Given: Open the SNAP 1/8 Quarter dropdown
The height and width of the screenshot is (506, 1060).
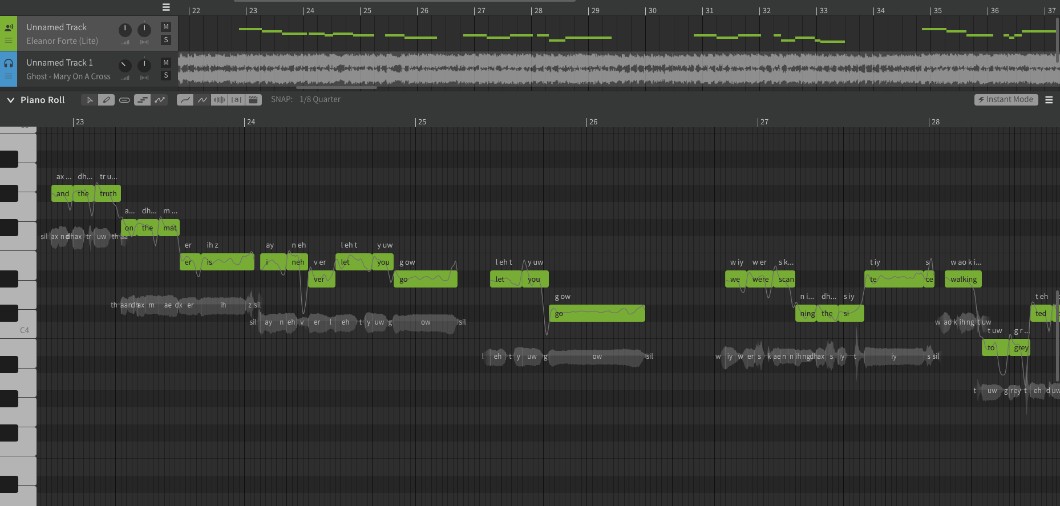Looking at the screenshot, I should 320,100.
